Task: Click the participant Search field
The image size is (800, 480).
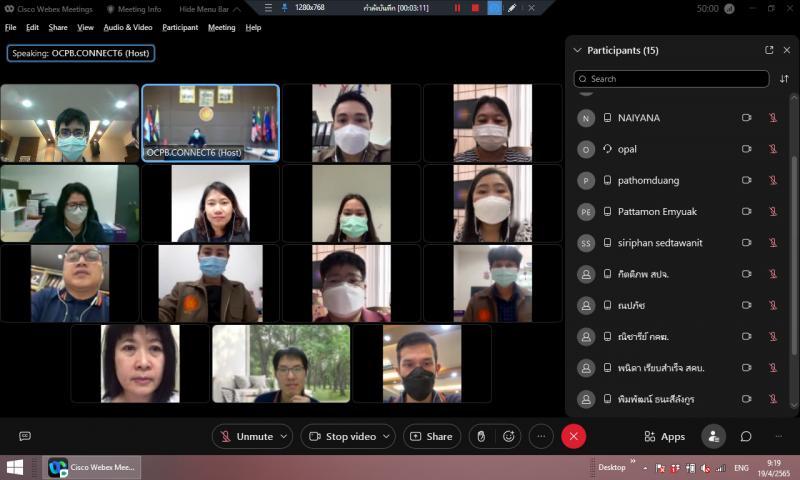Action: [672, 79]
